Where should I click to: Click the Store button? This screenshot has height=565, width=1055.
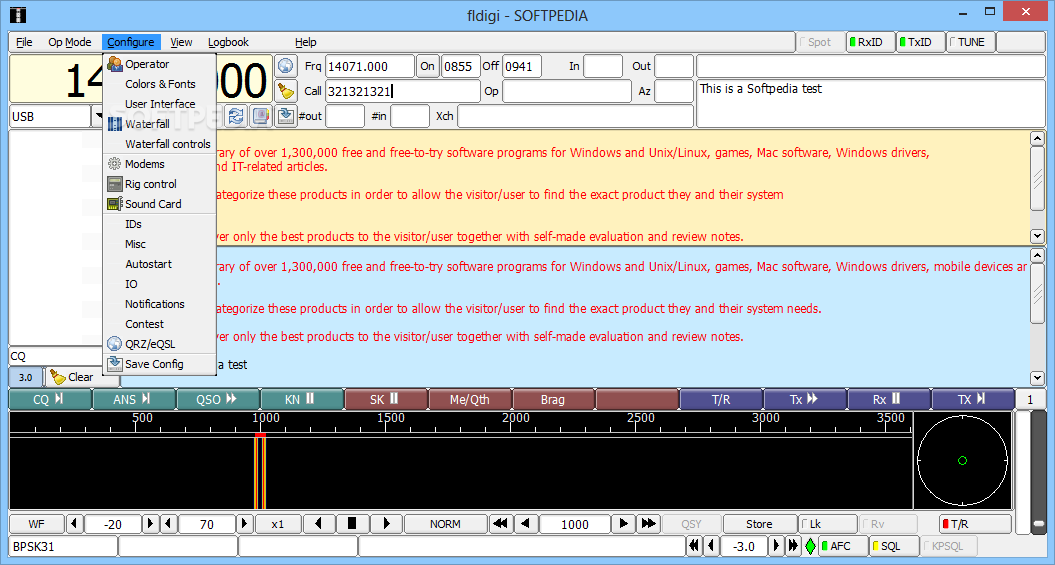tap(759, 524)
